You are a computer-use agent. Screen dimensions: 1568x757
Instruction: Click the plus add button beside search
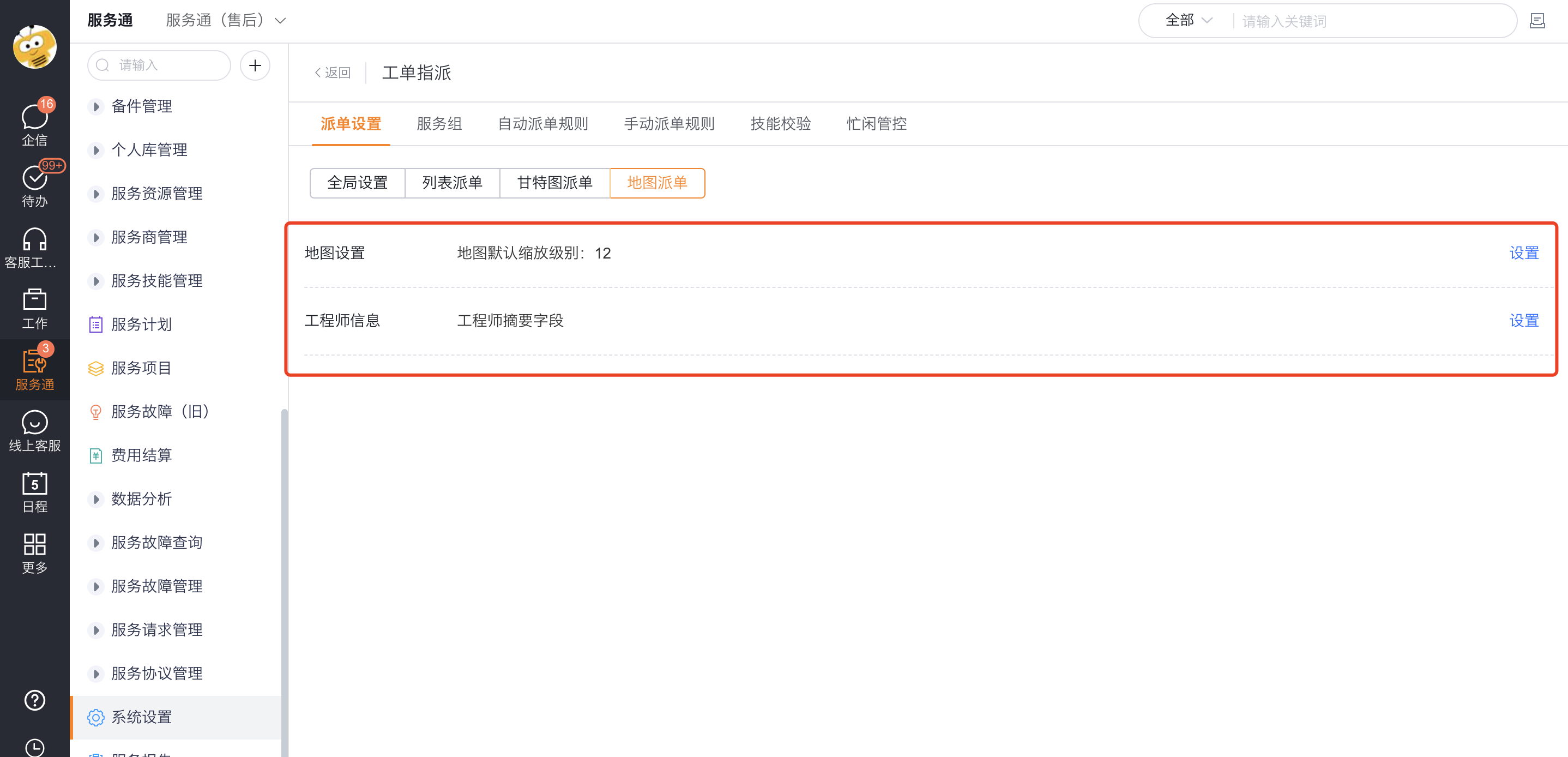coord(255,65)
